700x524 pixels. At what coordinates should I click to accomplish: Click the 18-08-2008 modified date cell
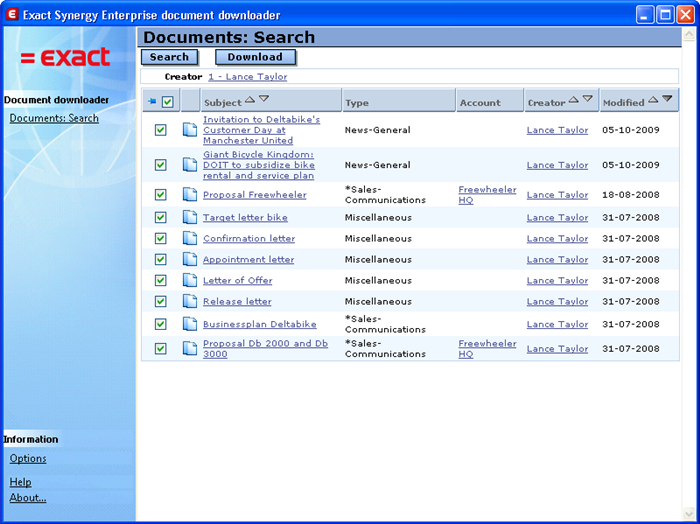pyautogui.click(x=630, y=195)
